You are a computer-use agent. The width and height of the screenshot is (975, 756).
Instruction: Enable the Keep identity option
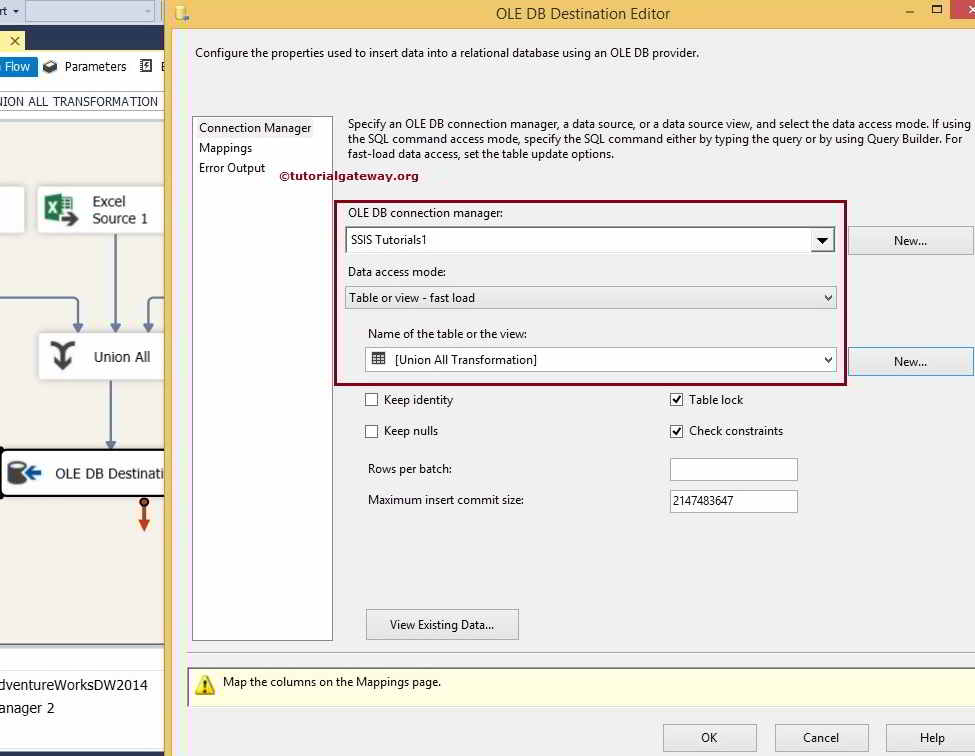[x=372, y=399]
